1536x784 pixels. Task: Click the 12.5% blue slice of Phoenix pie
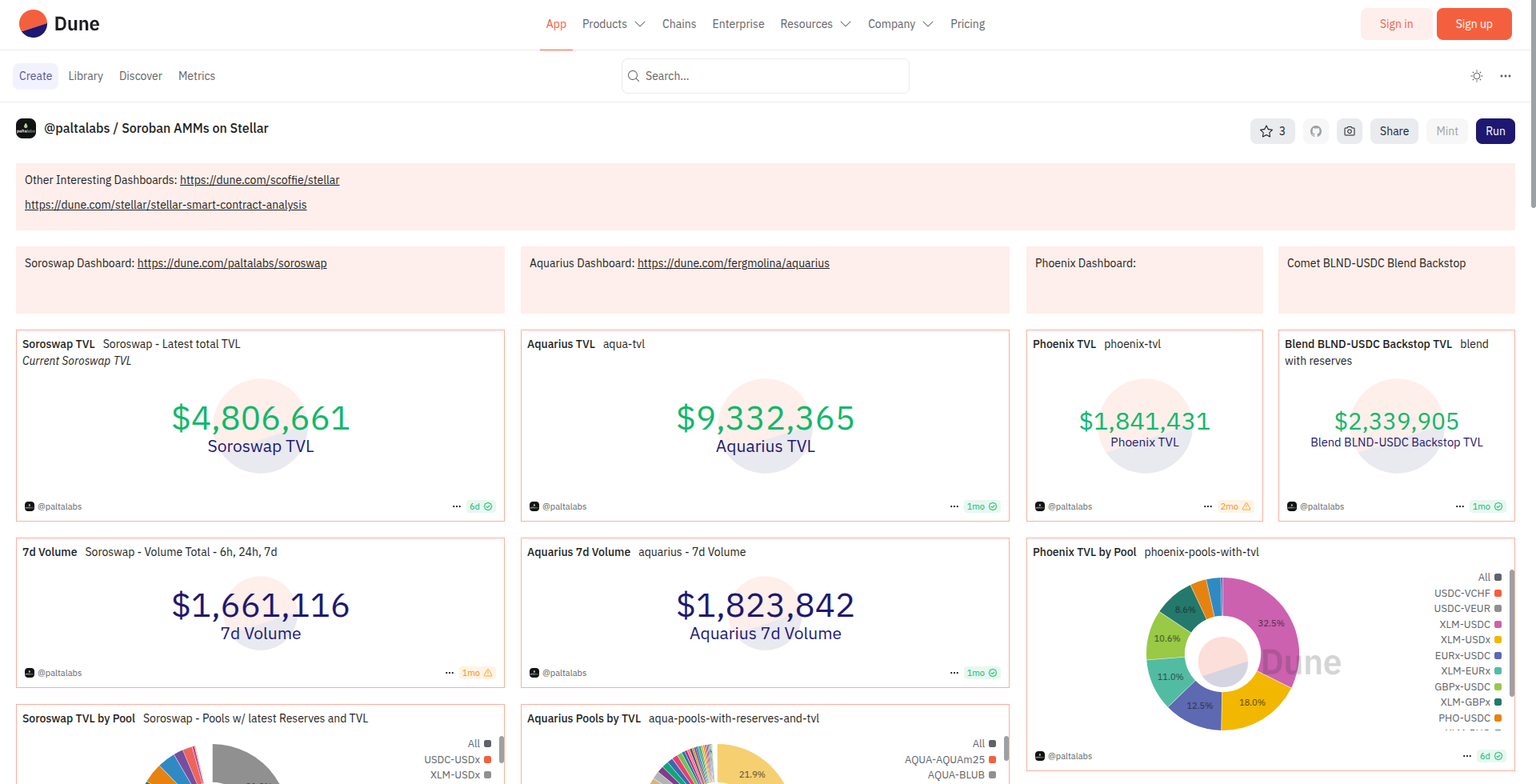(x=1198, y=706)
